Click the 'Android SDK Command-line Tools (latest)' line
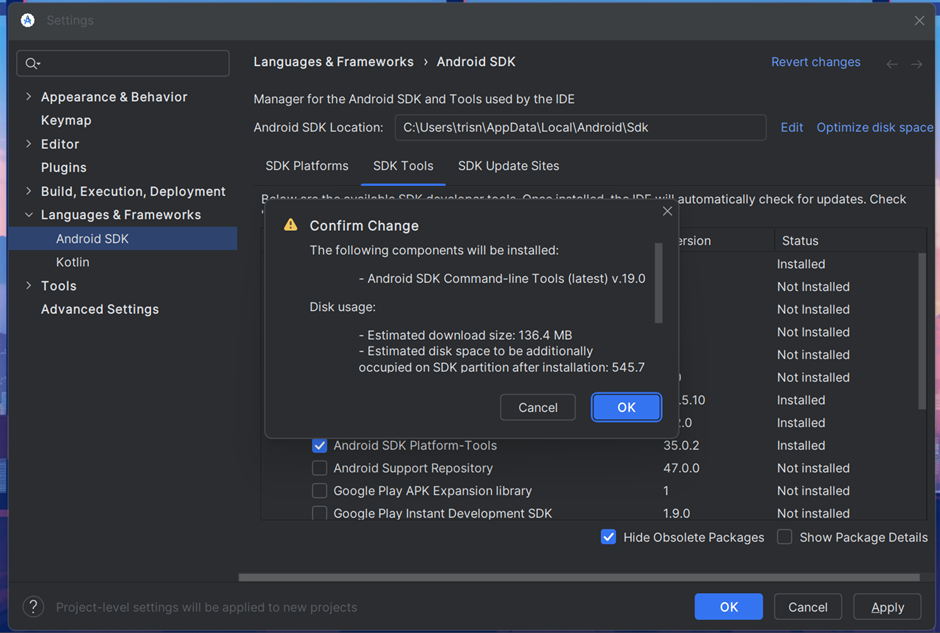The height and width of the screenshot is (633, 940). pyautogui.click(x=502, y=279)
